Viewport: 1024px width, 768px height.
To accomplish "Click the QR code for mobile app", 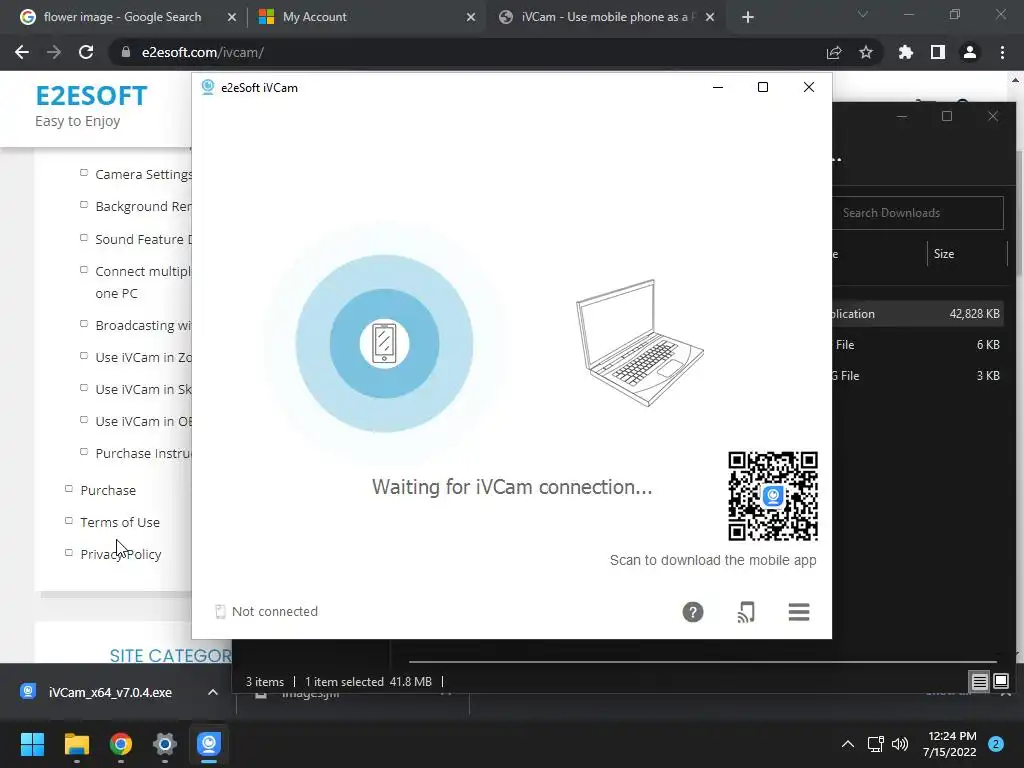I will coord(773,496).
